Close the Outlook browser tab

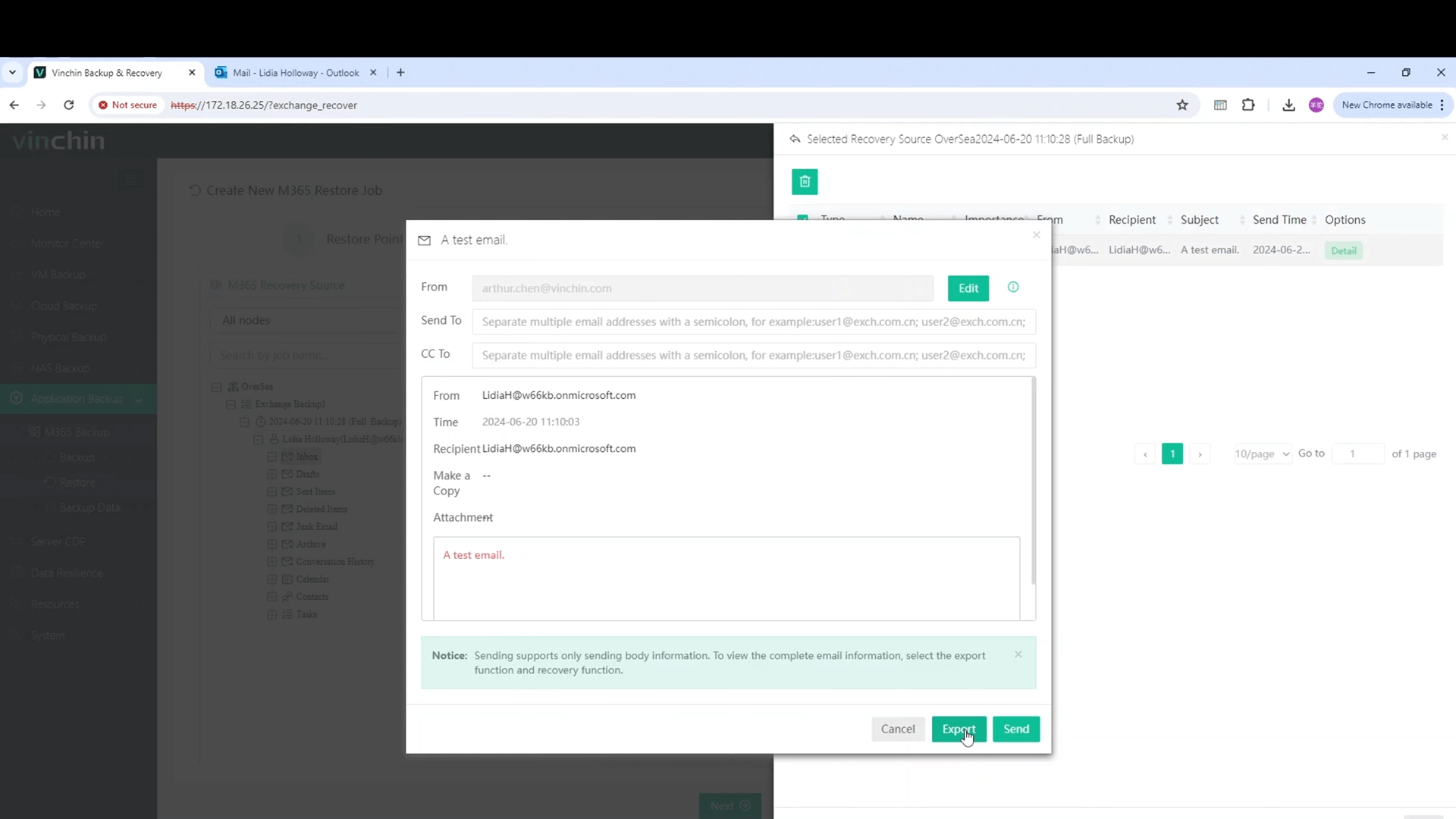[x=373, y=73]
